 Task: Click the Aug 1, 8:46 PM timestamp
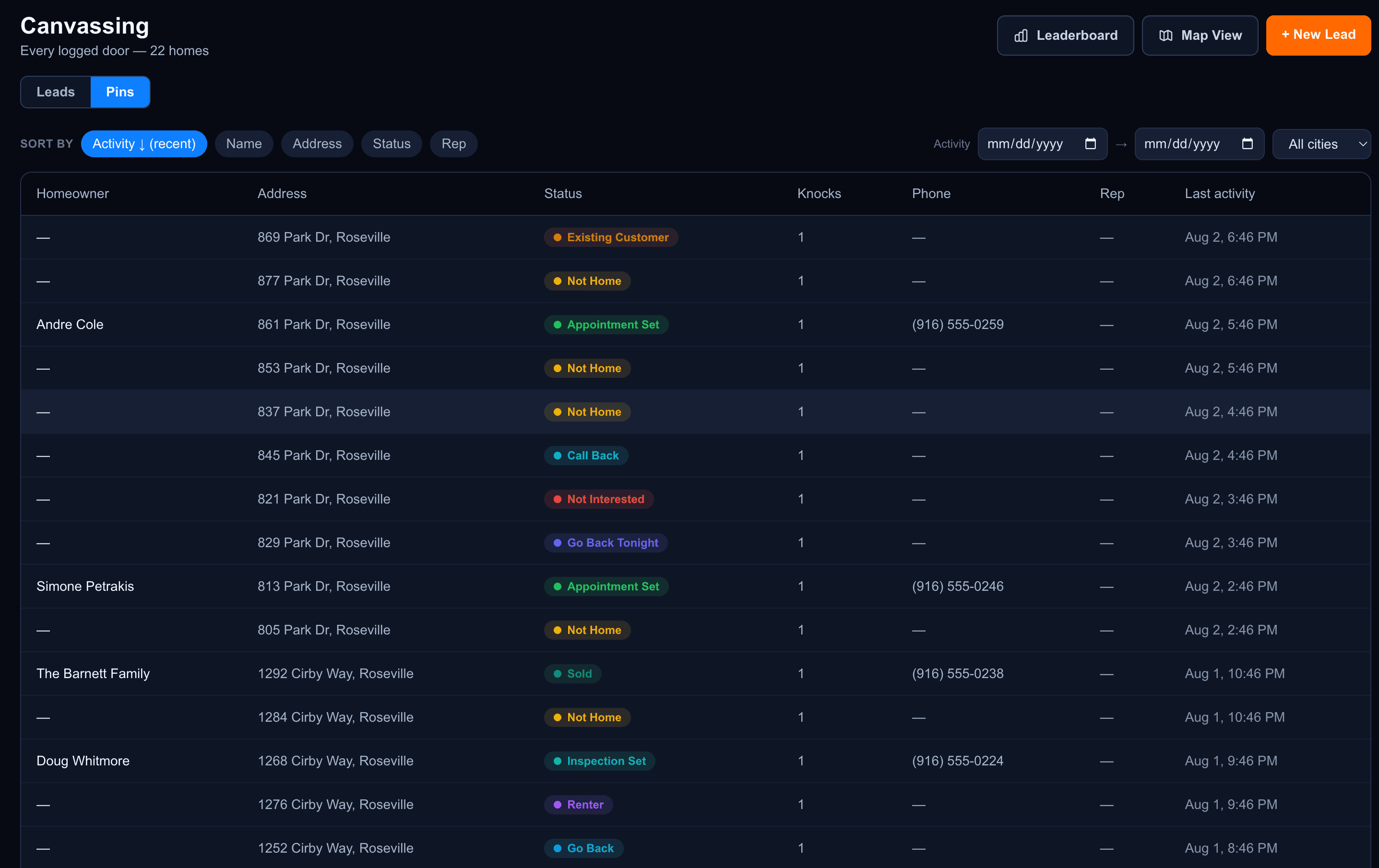[x=1231, y=848]
